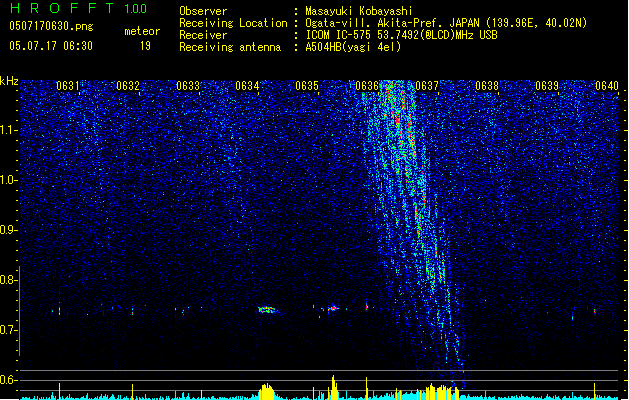The image size is (629, 400).
Task: Click the antenna text A504HB(yagi 4el)
Action: pos(353,47)
